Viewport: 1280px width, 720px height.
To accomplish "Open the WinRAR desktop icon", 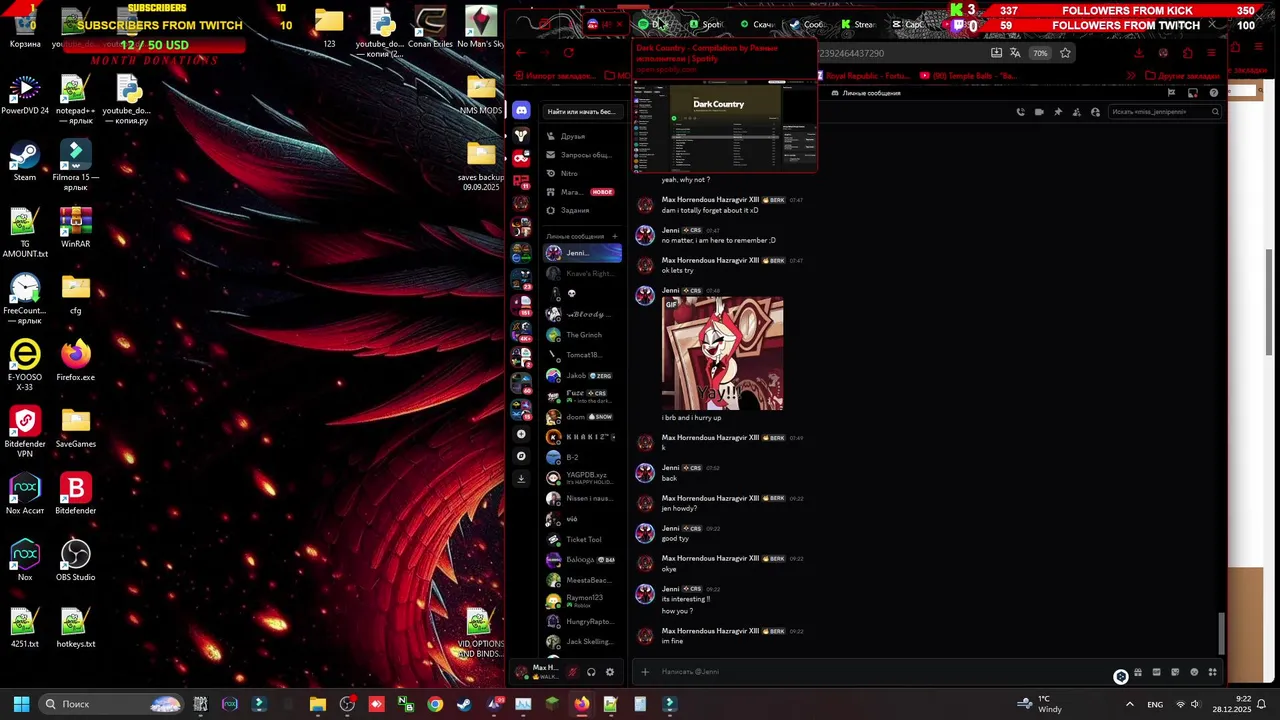I will 75,227.
